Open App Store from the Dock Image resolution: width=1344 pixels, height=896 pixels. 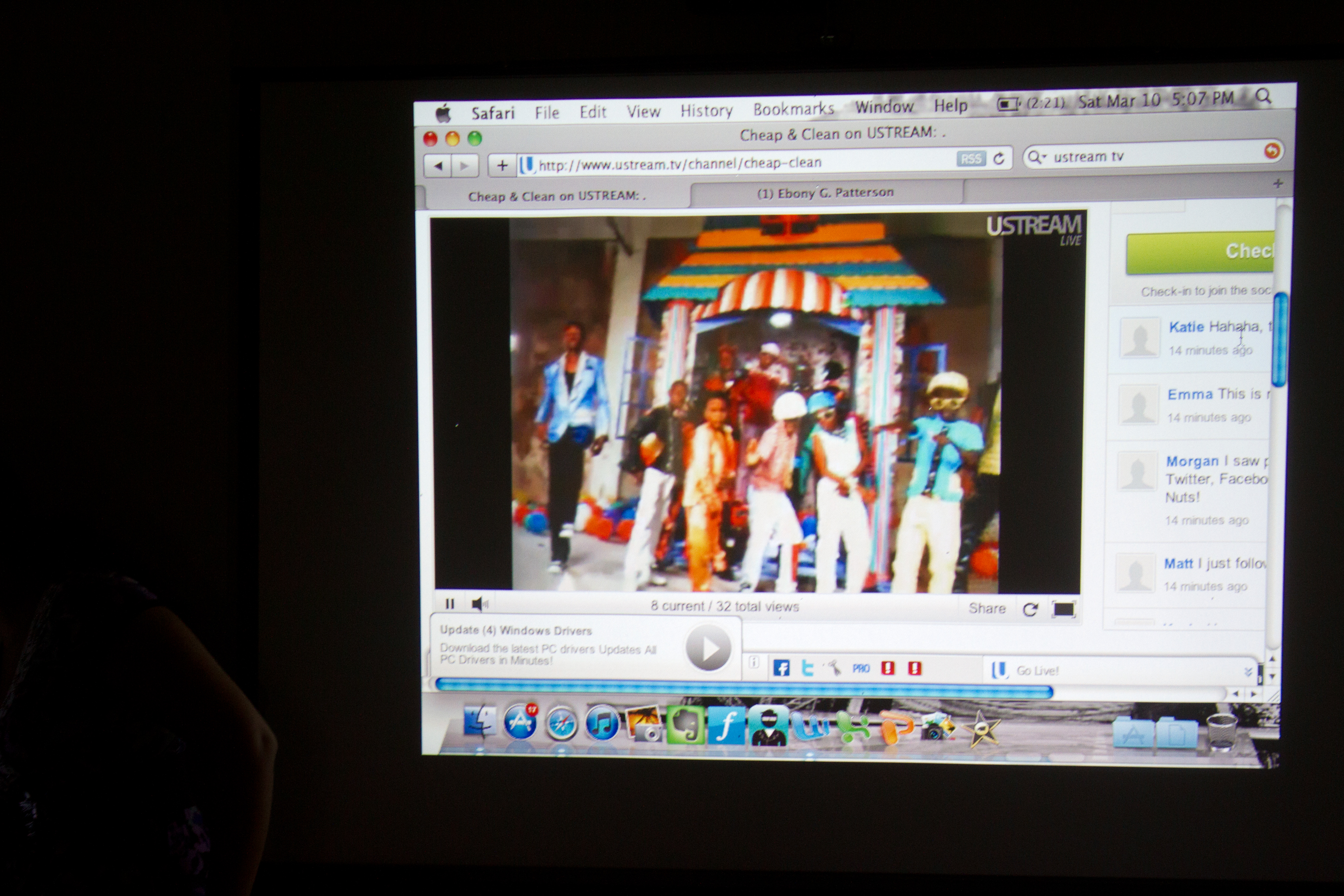520,722
